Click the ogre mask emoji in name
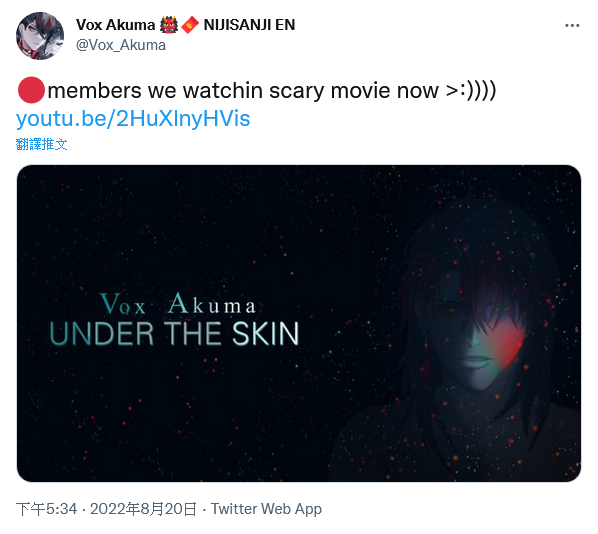The width and height of the screenshot is (598, 534). coord(169,25)
